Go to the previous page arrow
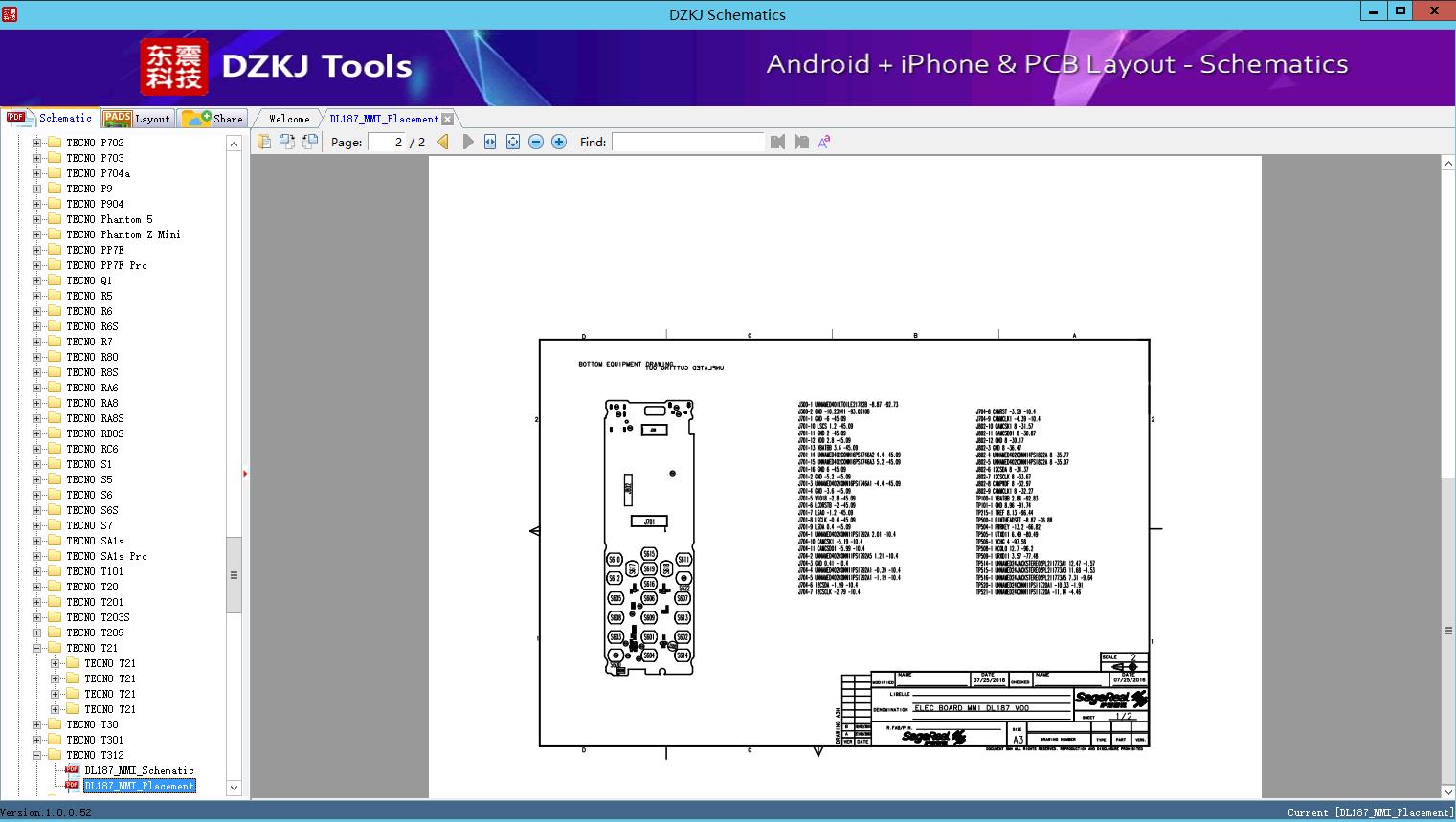 (443, 142)
